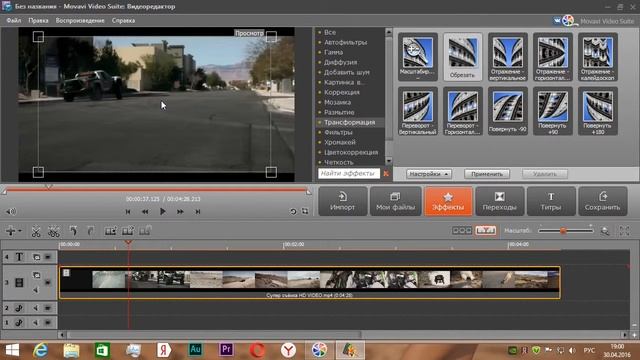
Task: Mute the audio of video track 3
Action: click(36, 289)
